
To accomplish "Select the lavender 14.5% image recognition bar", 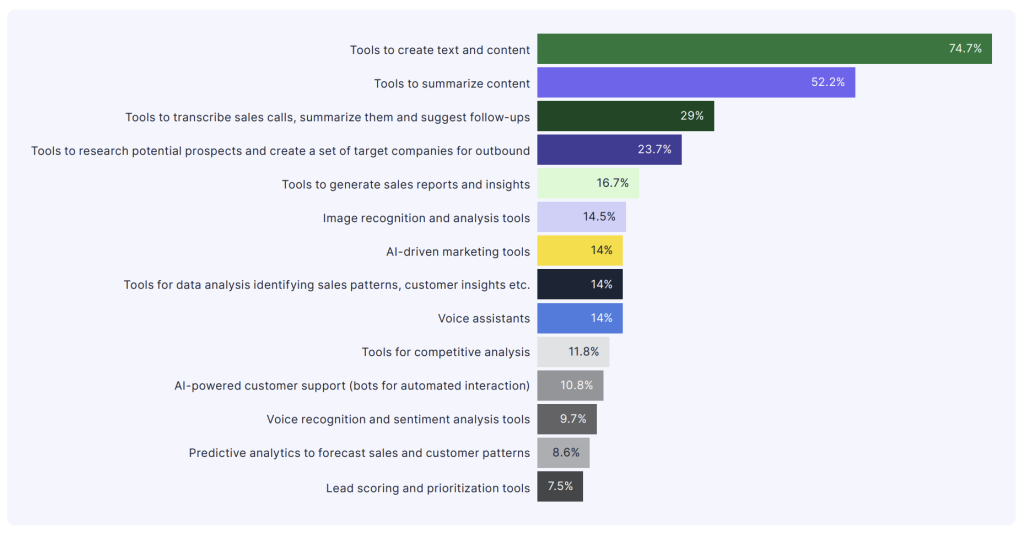I will 581,217.
